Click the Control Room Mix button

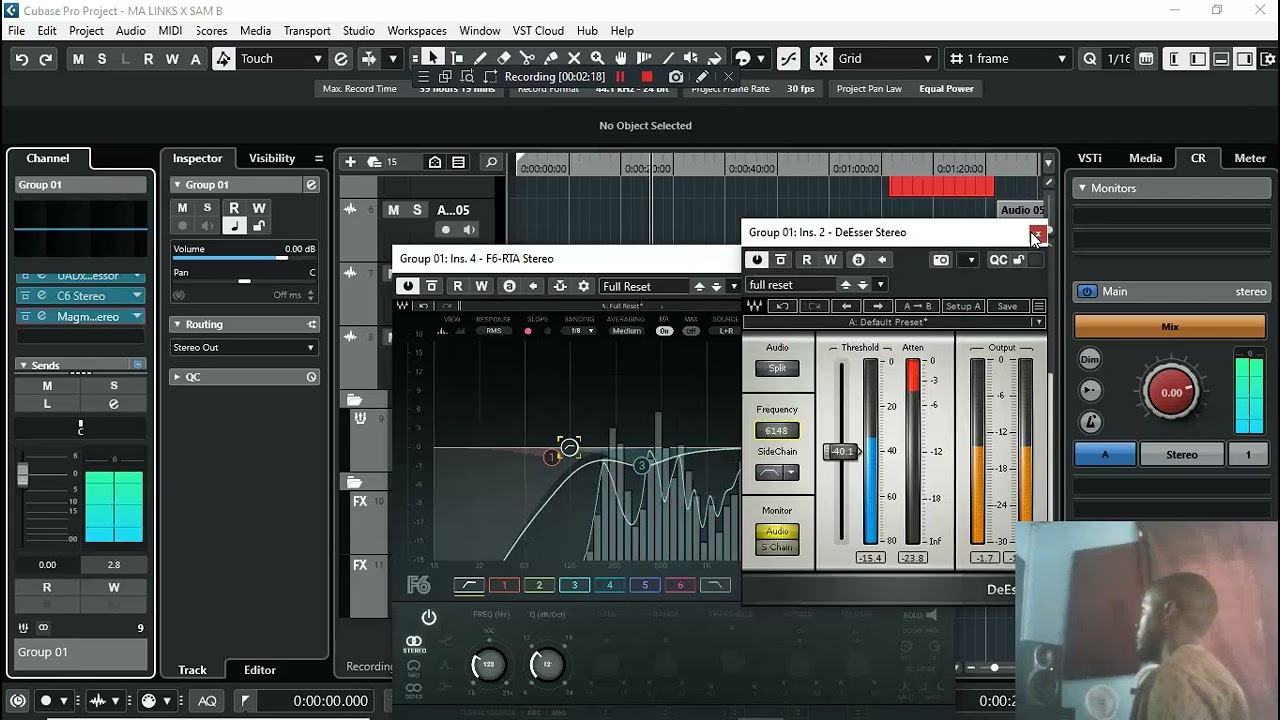click(1170, 327)
